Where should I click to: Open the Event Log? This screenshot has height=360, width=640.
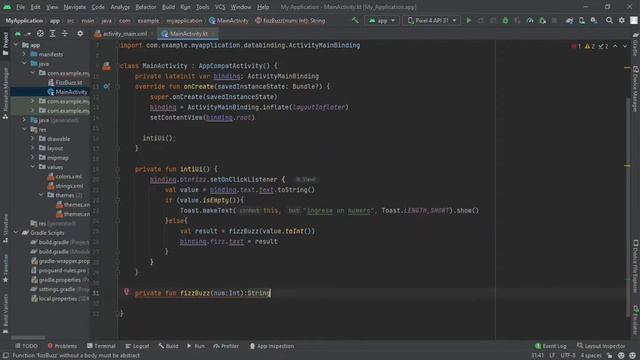[x=551, y=346]
